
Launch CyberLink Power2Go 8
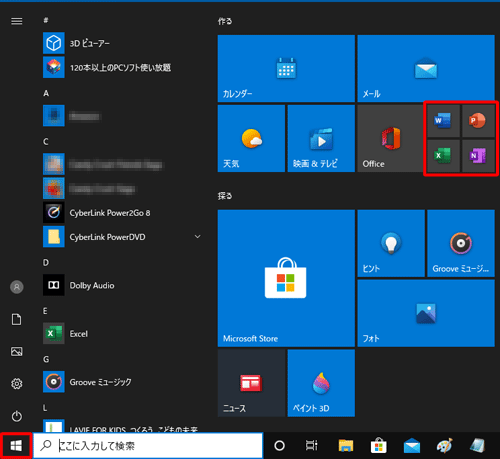(123, 213)
